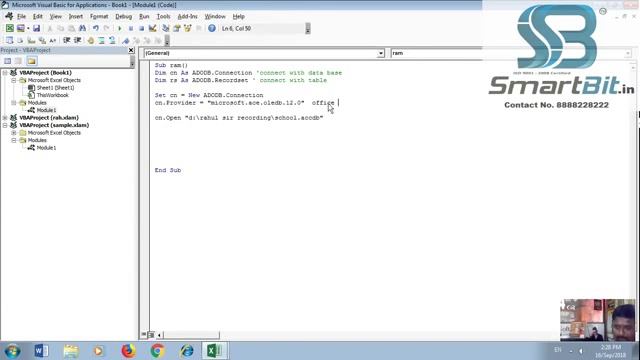Click the Indent icon on Edit toolbar
640x360 pixels.
tap(67, 40)
